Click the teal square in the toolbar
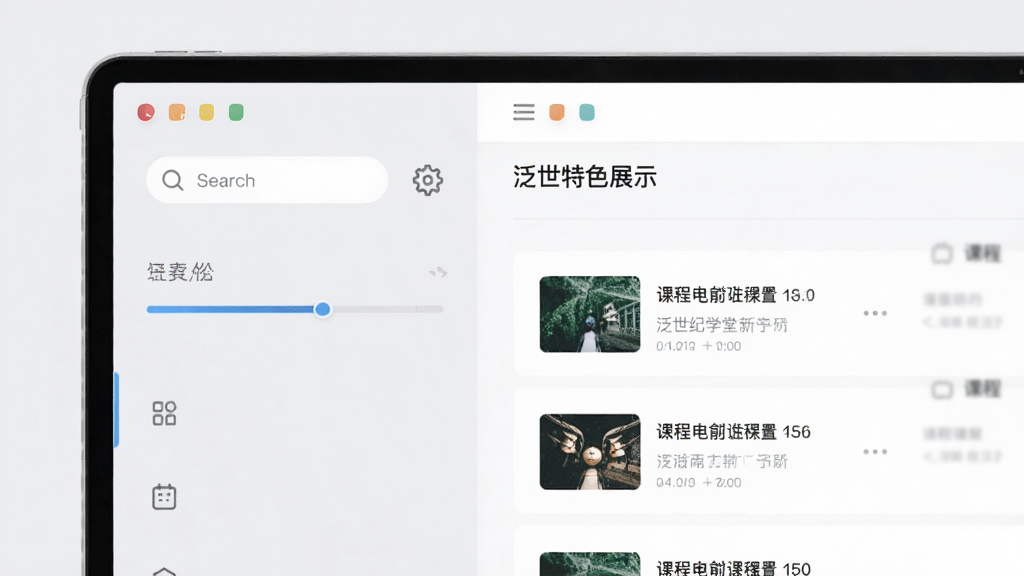Viewport: 1024px width, 576px height. click(x=587, y=112)
